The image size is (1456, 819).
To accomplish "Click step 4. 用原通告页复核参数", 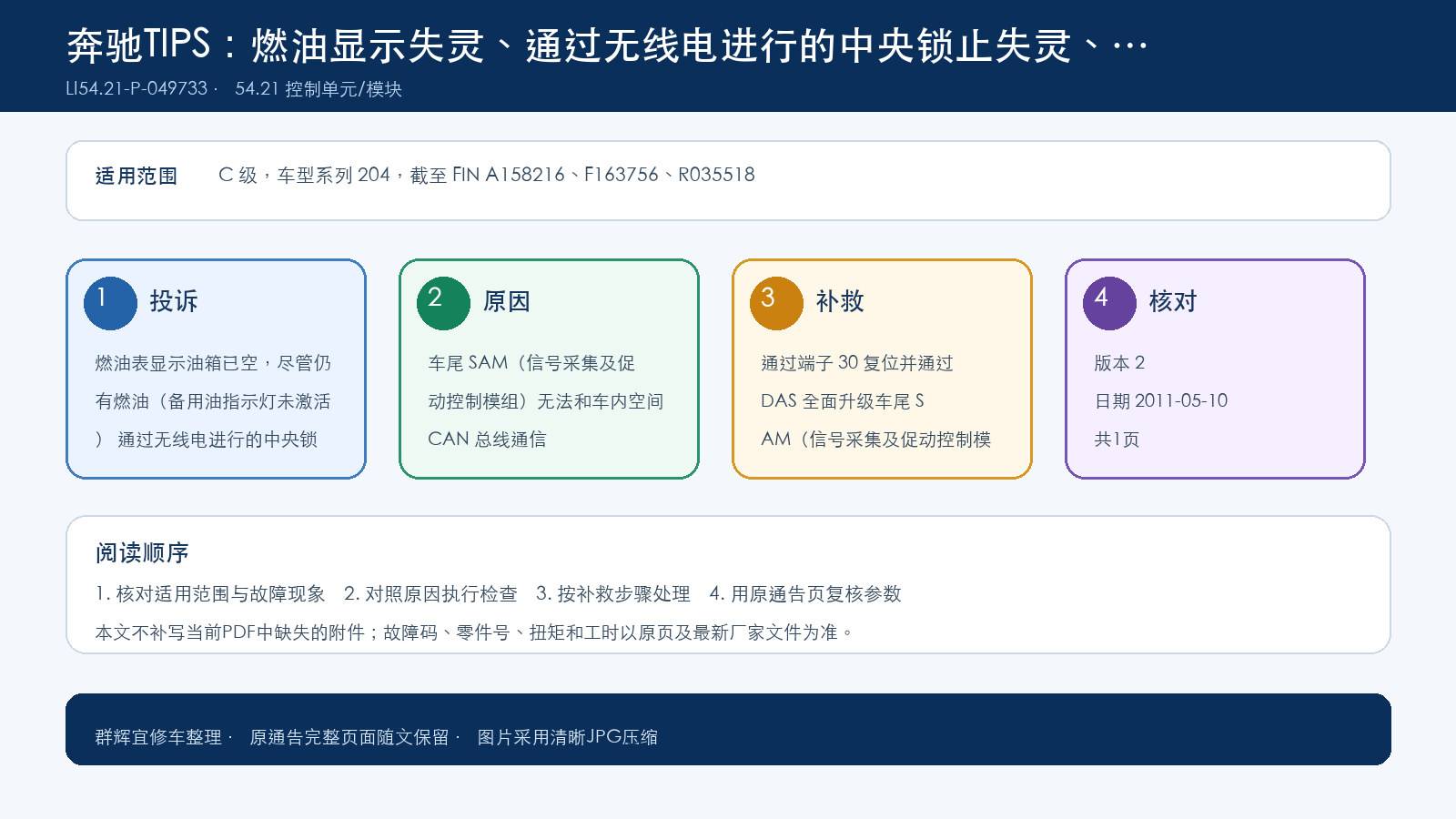I will click(805, 594).
